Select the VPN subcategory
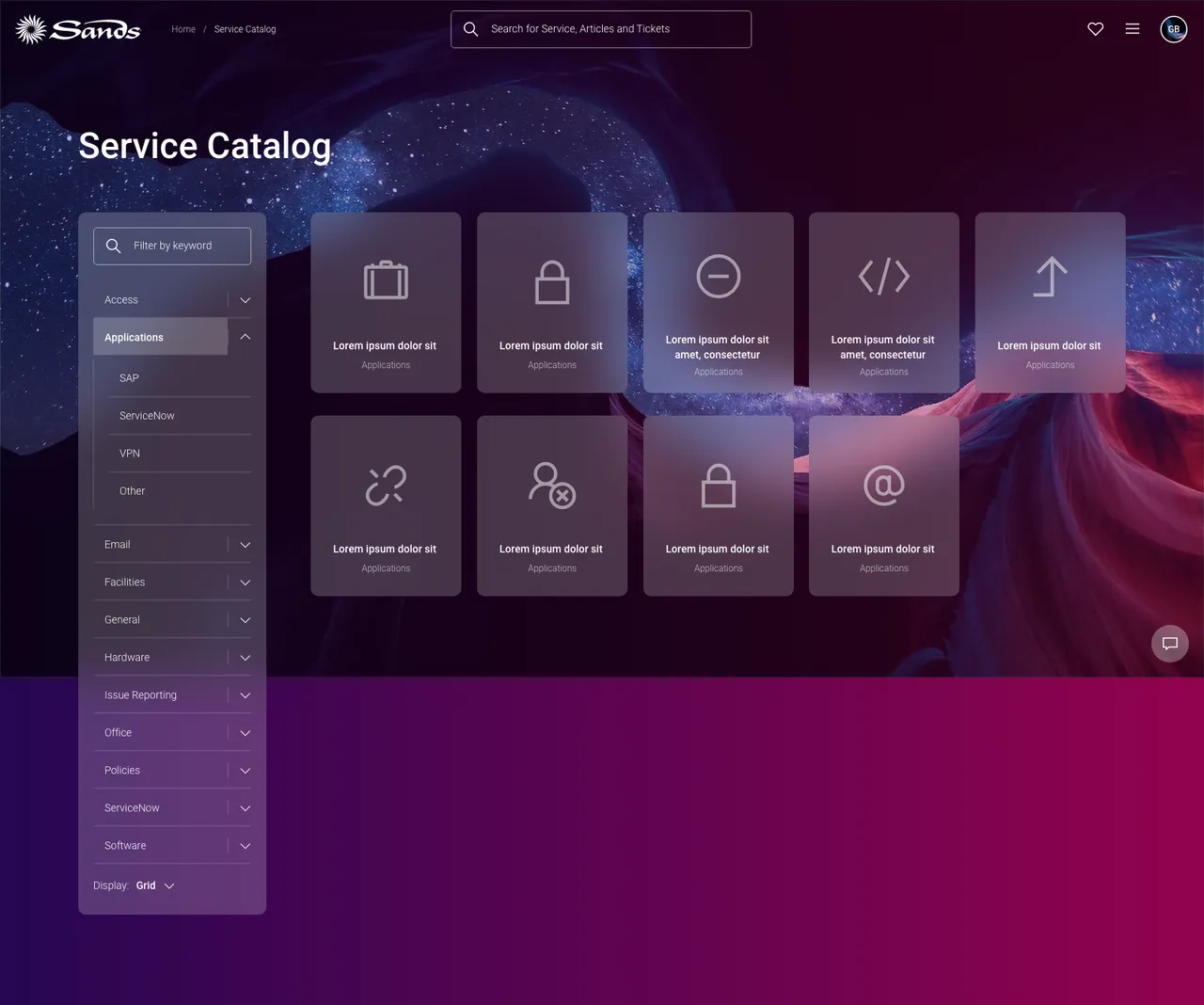The image size is (1204, 1005). point(129,453)
